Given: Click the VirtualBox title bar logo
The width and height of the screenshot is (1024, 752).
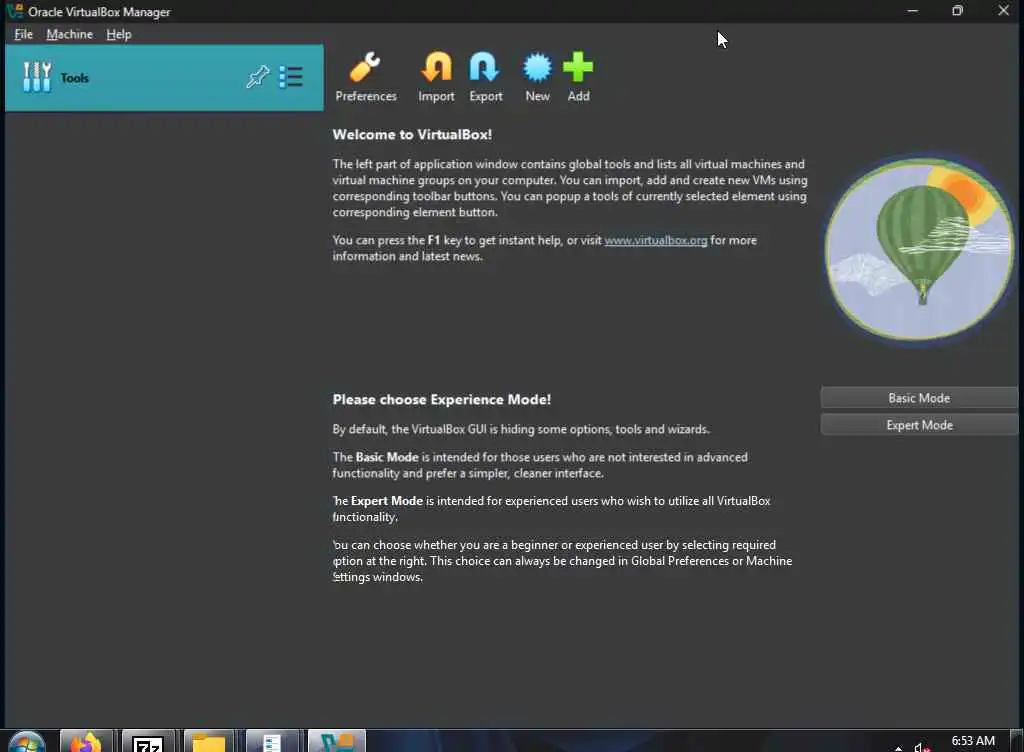Looking at the screenshot, I should pyautogui.click(x=14, y=11).
